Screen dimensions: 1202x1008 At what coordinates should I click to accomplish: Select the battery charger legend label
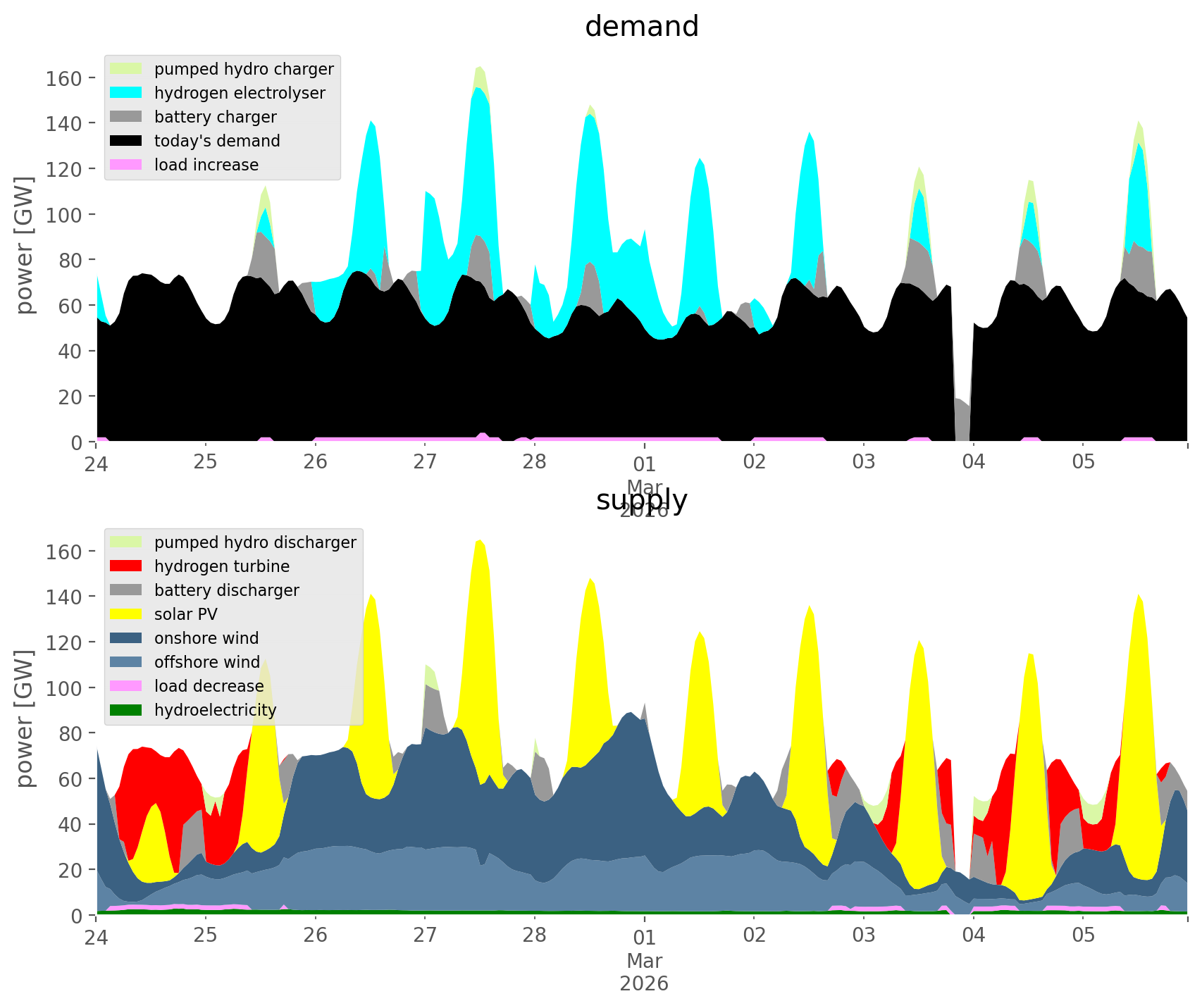pos(215,117)
